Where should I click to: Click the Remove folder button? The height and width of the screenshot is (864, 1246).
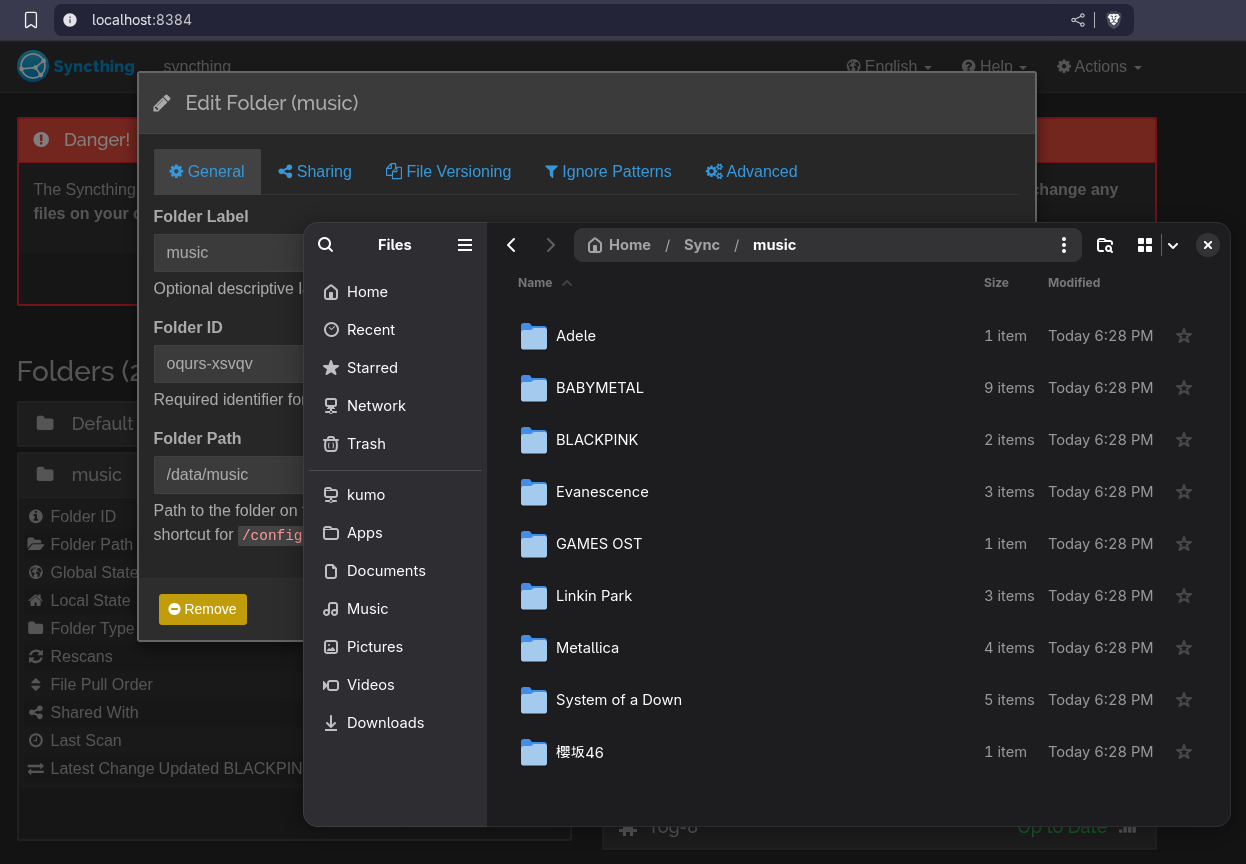pos(203,609)
